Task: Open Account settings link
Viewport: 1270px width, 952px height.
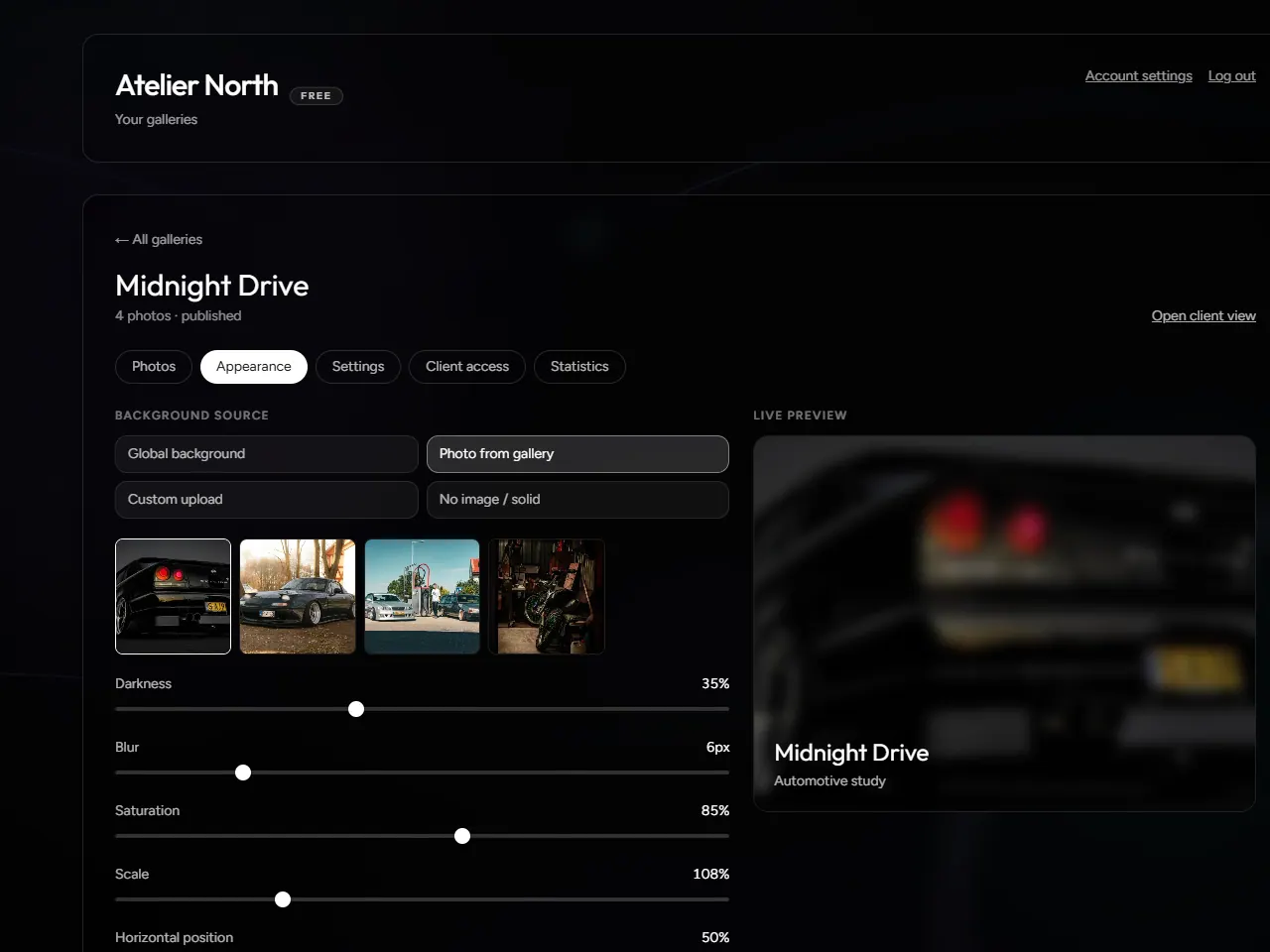Action: 1138,75
